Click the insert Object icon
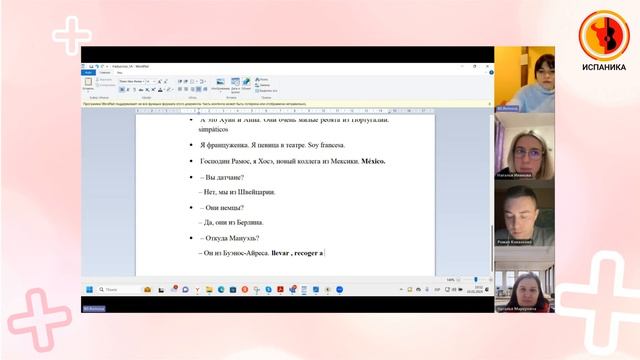640x360 pixels. coord(246,82)
